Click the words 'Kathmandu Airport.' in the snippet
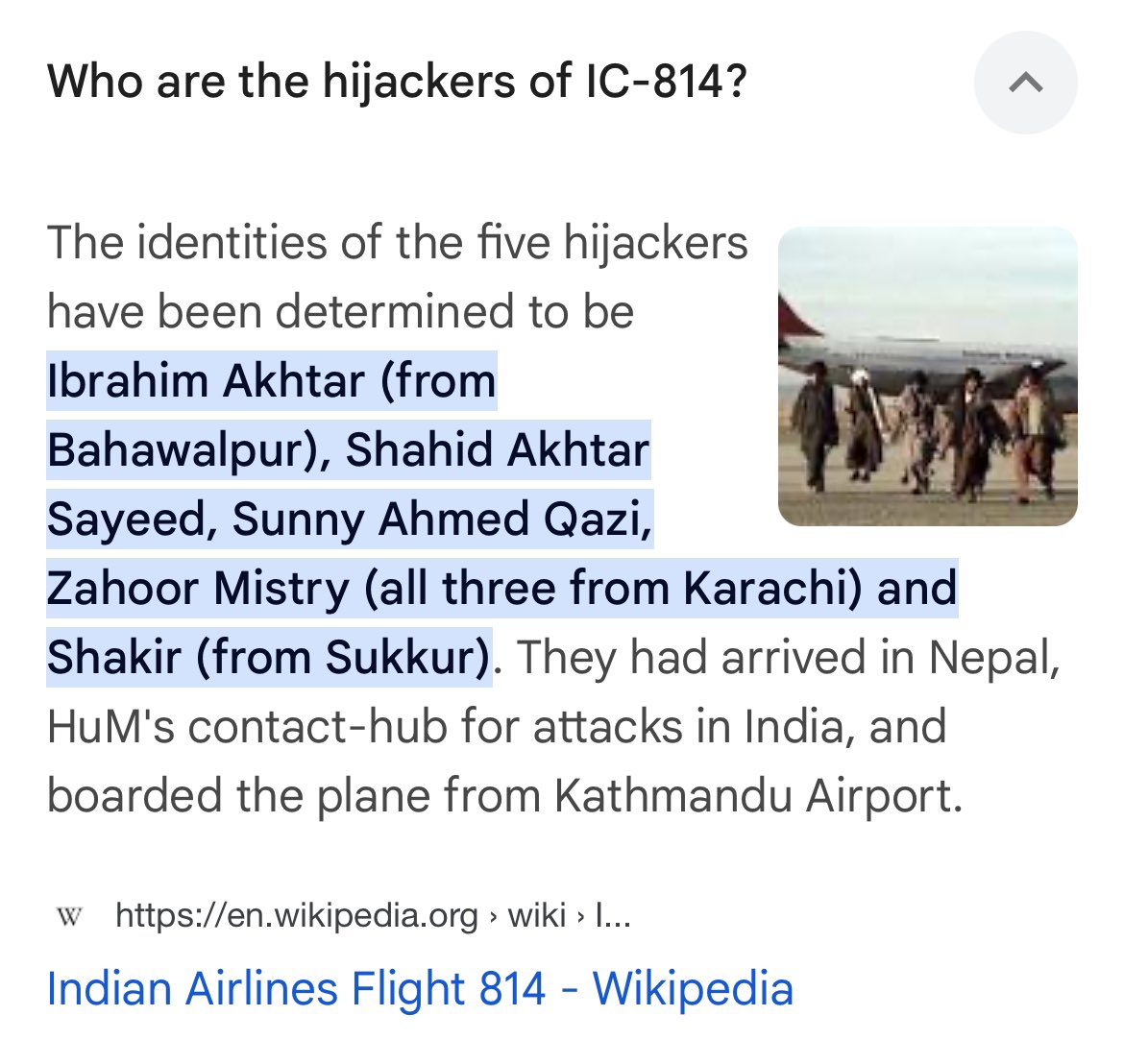1124x1064 pixels. click(x=758, y=796)
